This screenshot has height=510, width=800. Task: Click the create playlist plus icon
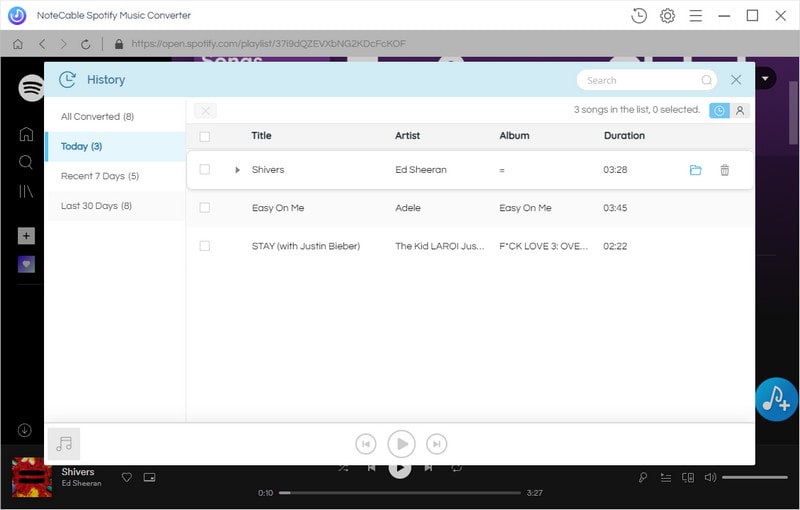coord(27,236)
